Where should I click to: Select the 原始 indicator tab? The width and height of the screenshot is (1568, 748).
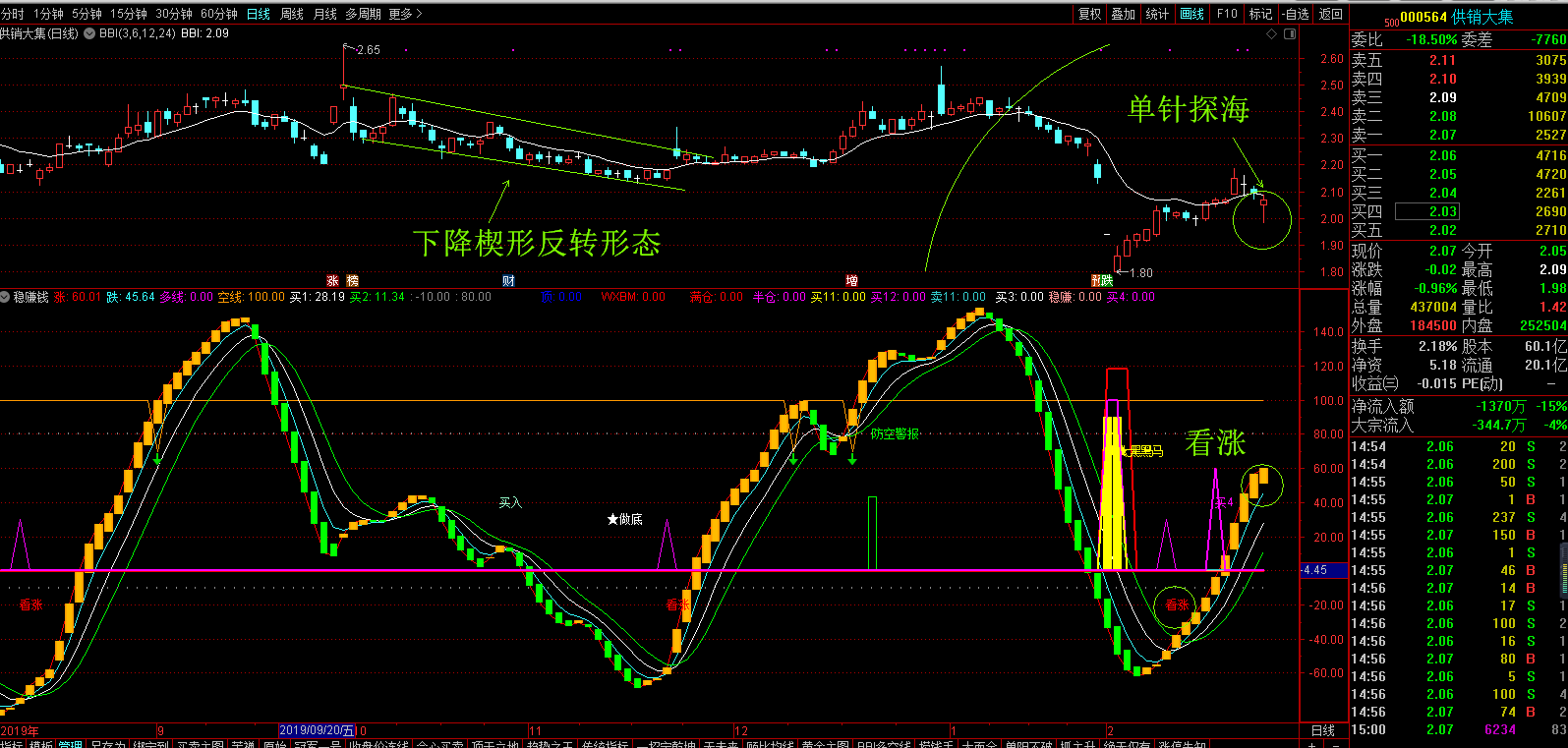point(274,744)
